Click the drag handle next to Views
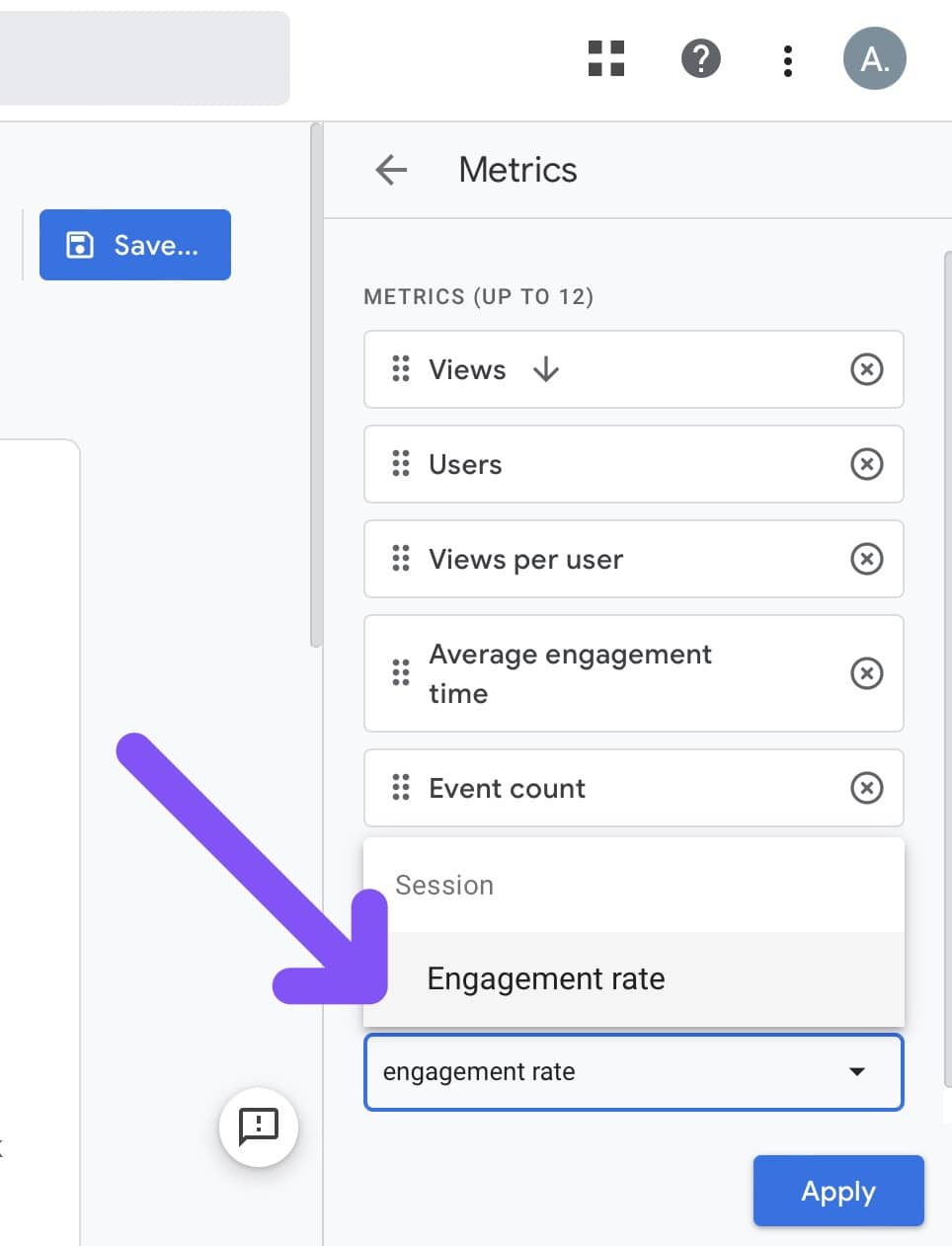 click(399, 369)
